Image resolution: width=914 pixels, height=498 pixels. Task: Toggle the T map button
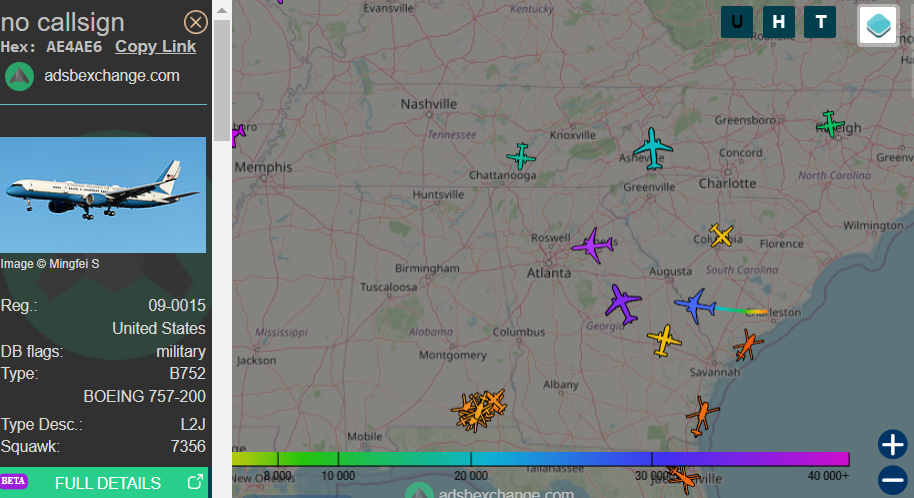[820, 22]
